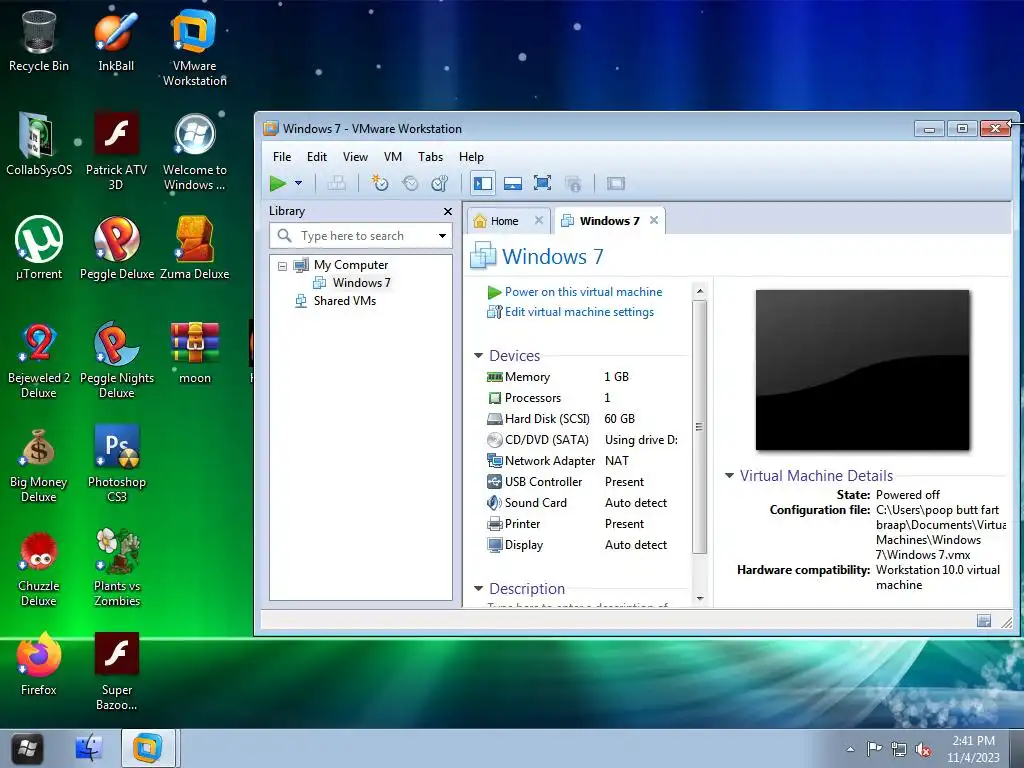This screenshot has width=1024, height=768.
Task: Select the Peggle Deluxe desktop icon
Action: [117, 248]
